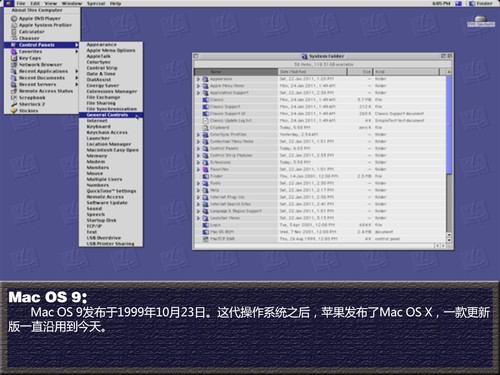
Task: Sort list by Date Modified column
Action: click(313, 72)
